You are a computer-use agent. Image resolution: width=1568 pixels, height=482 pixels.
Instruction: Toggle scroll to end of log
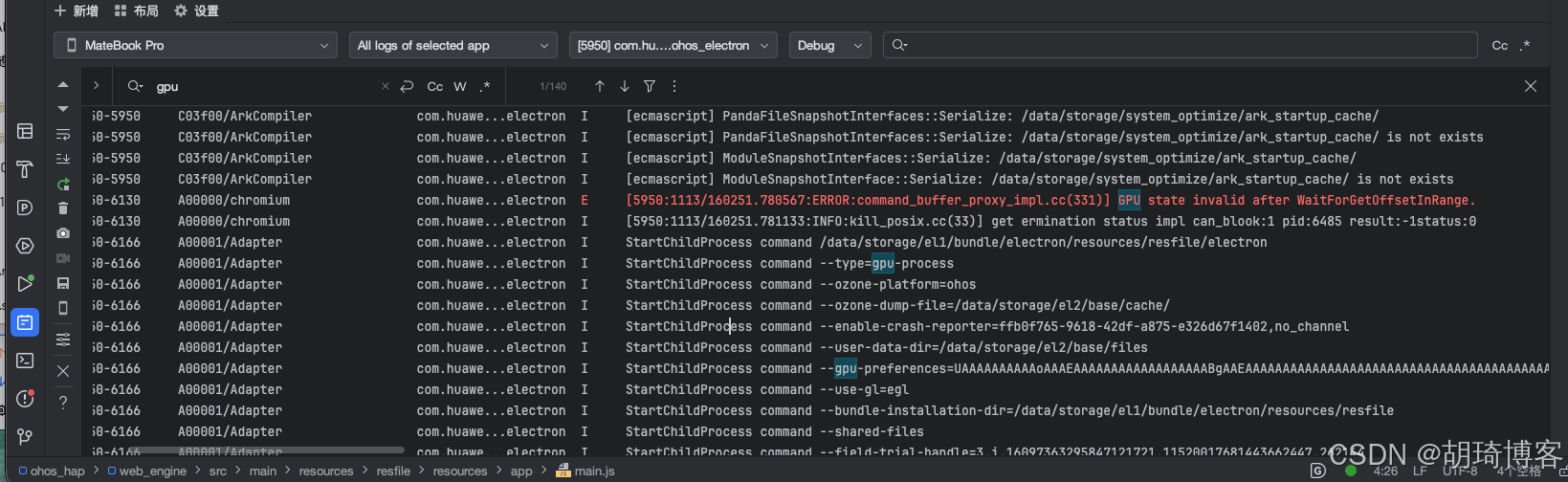point(63,159)
